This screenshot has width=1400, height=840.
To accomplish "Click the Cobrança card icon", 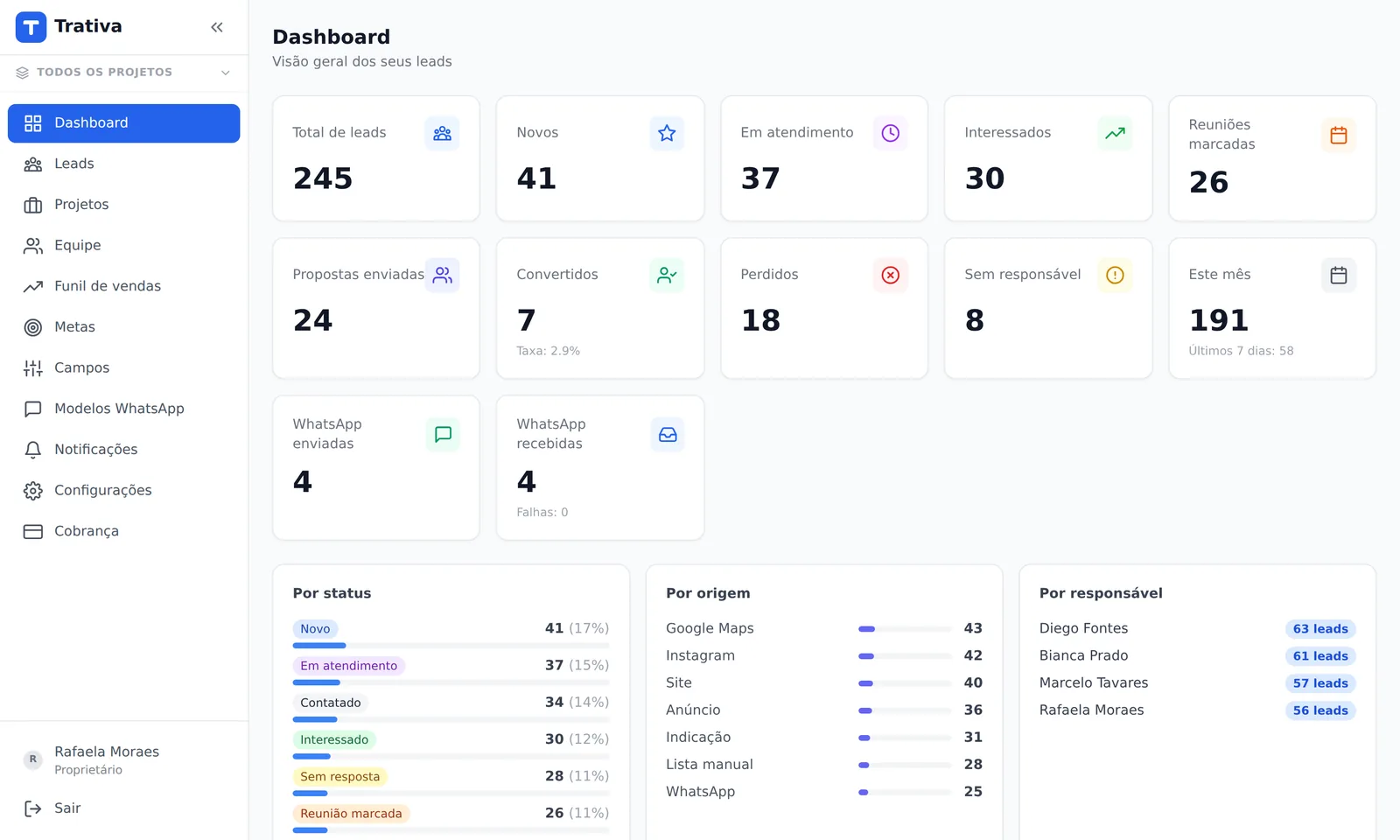I will click(x=33, y=531).
